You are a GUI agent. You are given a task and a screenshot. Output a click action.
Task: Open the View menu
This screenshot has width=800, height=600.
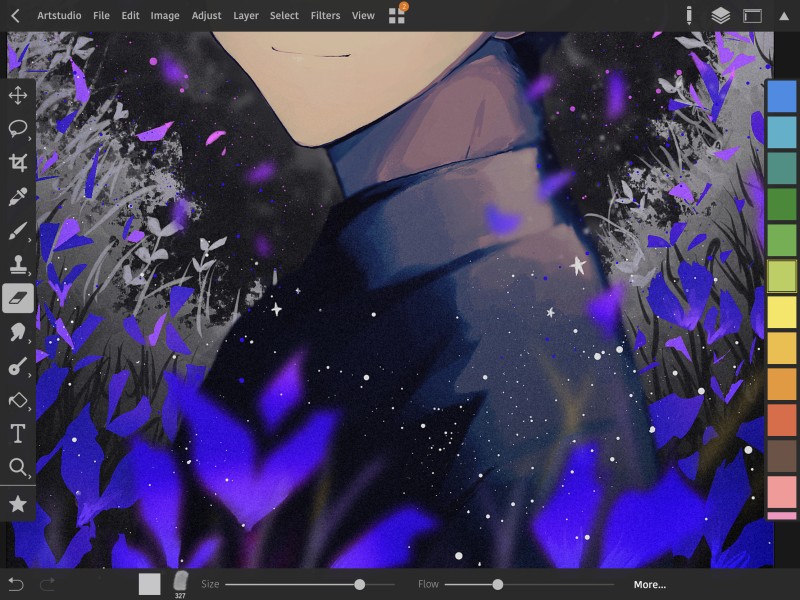coord(363,16)
